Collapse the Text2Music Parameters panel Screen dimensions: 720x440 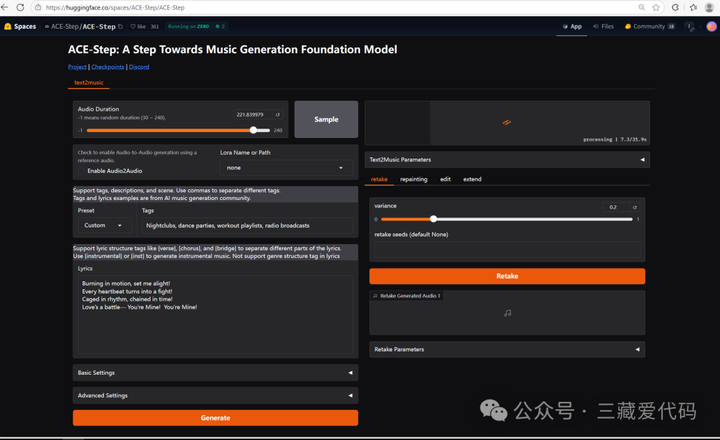point(640,160)
